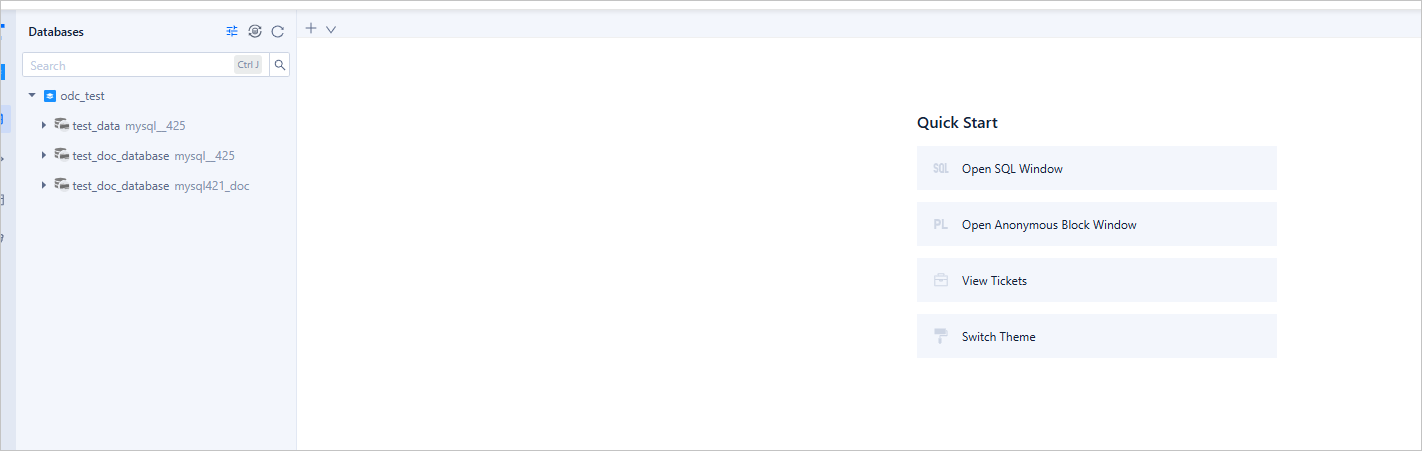Open the new tab dropdown chevron
Screen dimensions: 1422x451
(331, 30)
